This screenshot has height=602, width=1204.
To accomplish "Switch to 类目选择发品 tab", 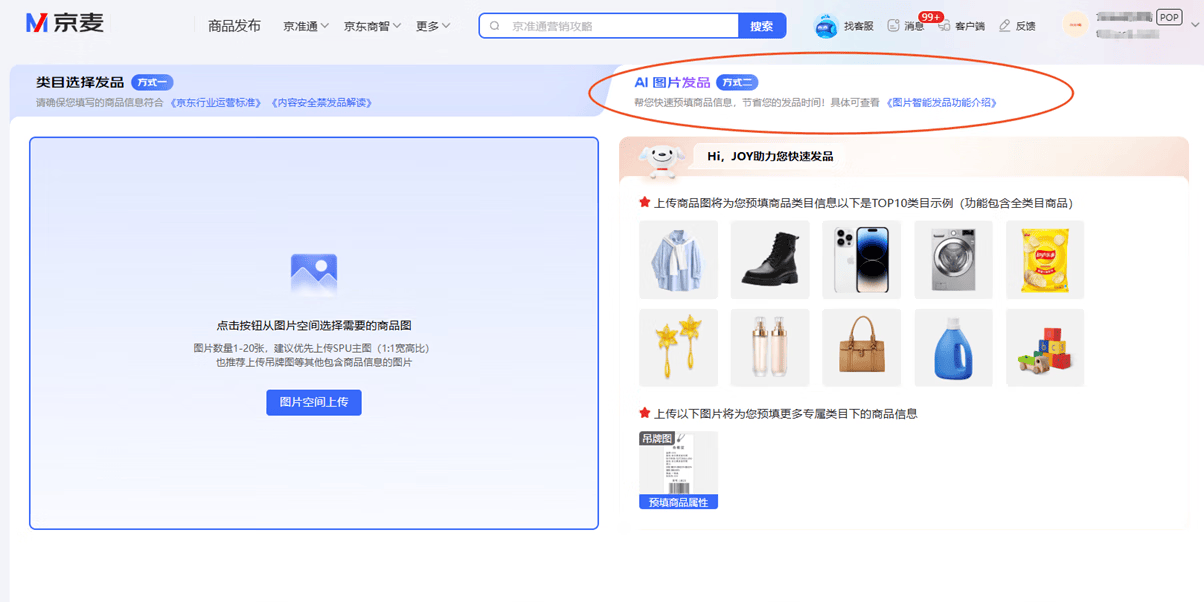I will [x=80, y=82].
